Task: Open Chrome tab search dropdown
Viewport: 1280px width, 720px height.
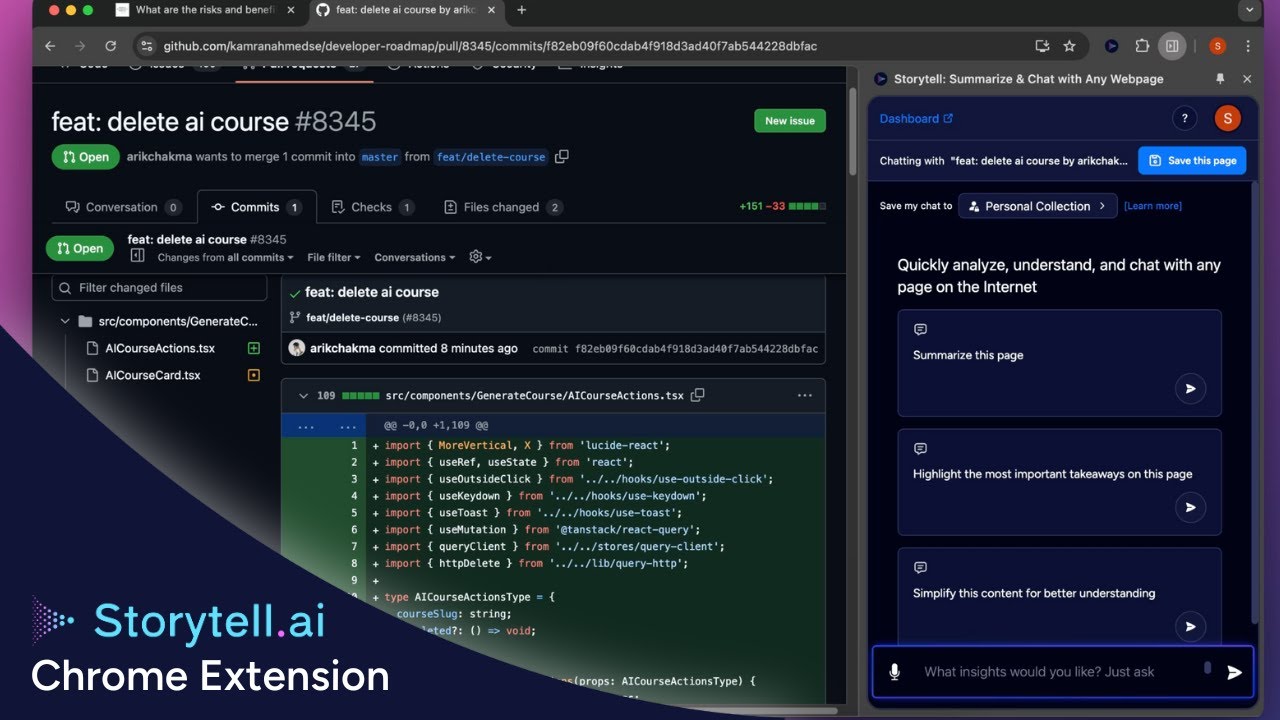Action: pos(1249,10)
